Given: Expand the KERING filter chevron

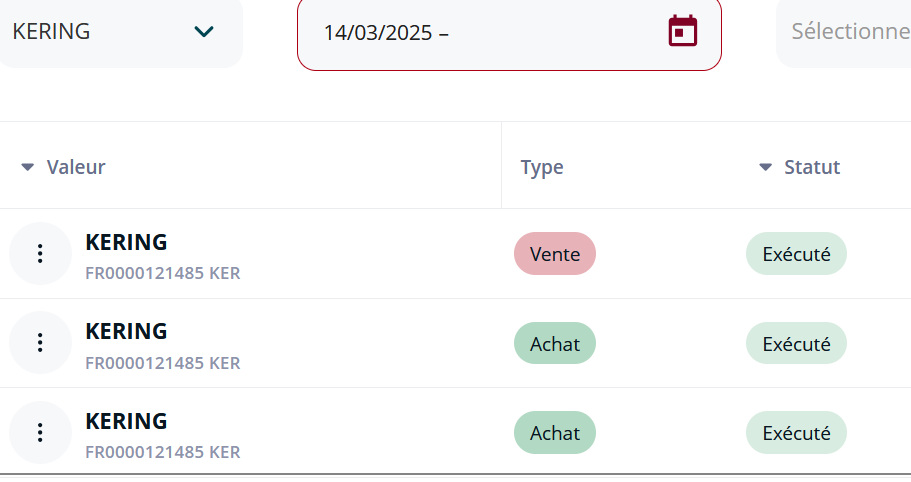Looking at the screenshot, I should coord(204,31).
